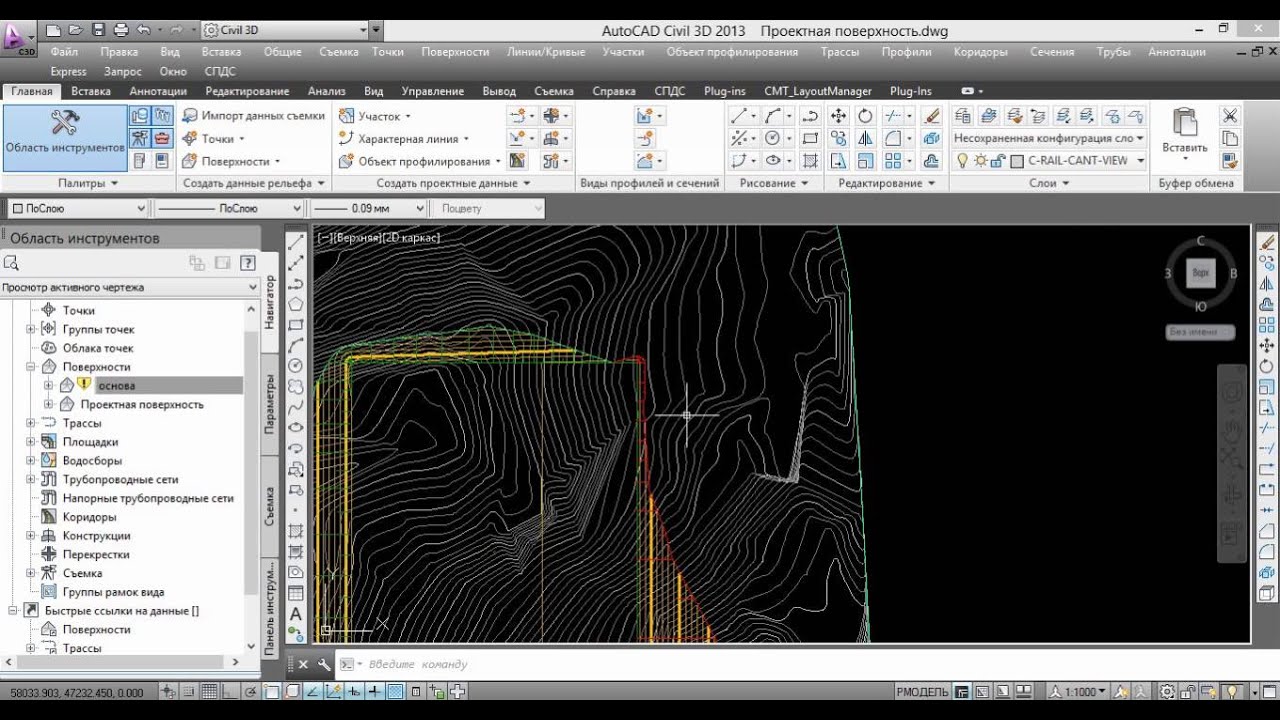The height and width of the screenshot is (720, 1280).
Task: Open the Параметры side tab
Action: 270,404
